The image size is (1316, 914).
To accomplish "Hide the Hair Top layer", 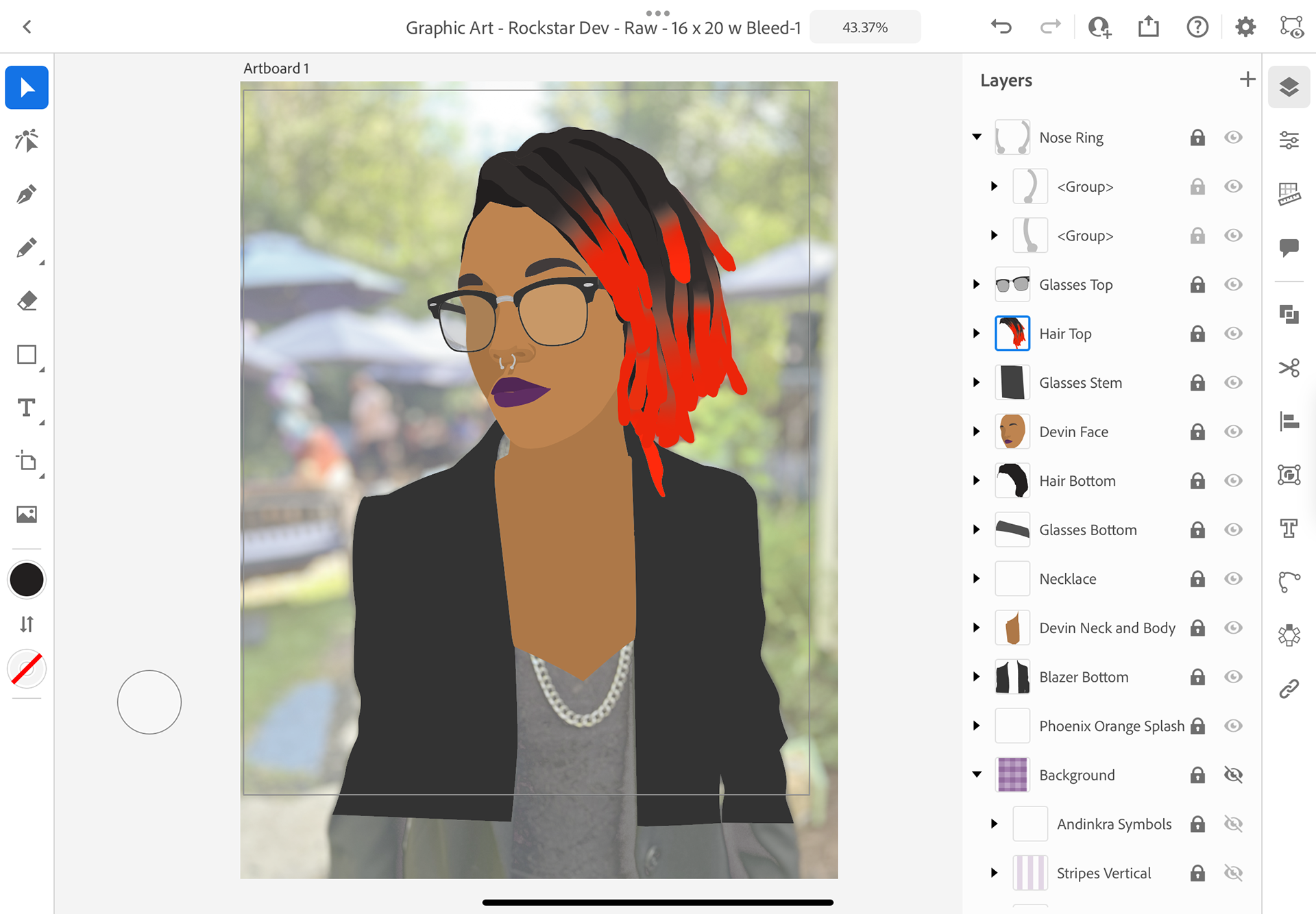I will pyautogui.click(x=1233, y=334).
